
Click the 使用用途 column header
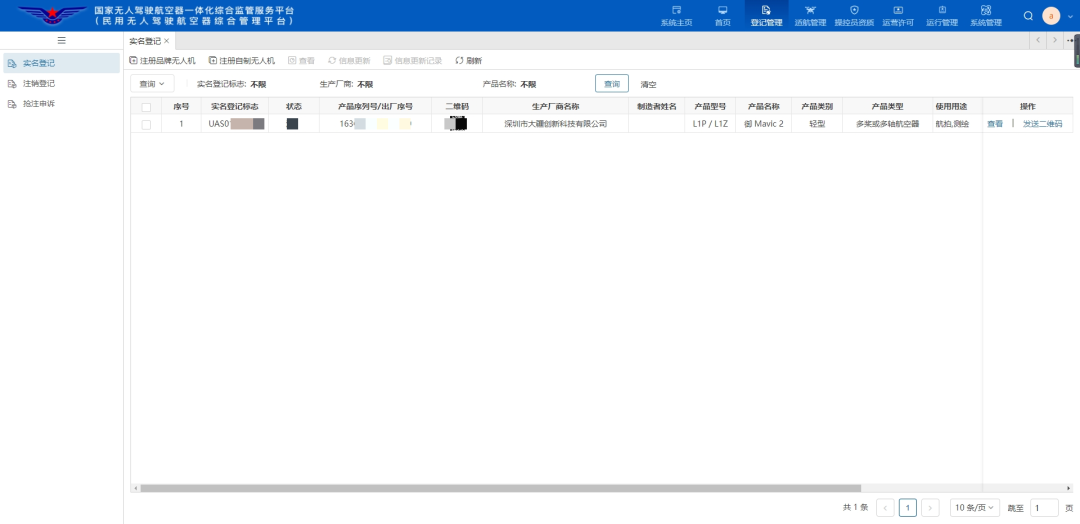tap(951, 107)
